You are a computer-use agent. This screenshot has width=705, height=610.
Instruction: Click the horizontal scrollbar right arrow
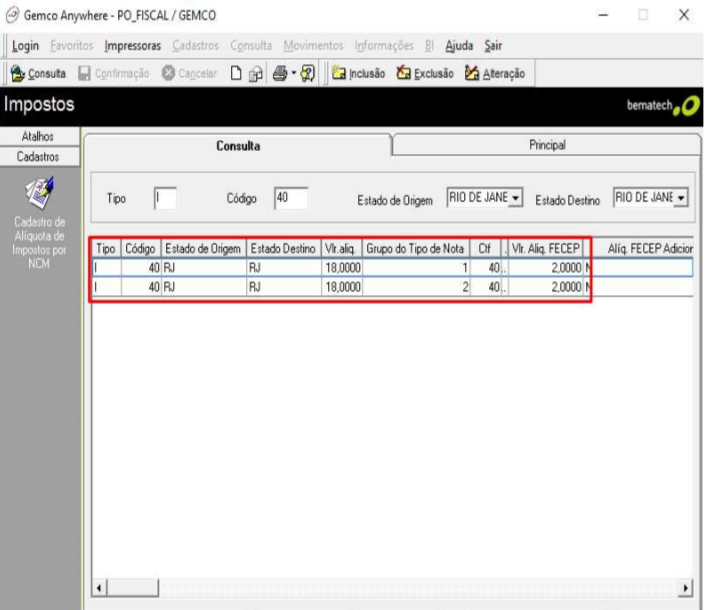pyautogui.click(x=685, y=588)
